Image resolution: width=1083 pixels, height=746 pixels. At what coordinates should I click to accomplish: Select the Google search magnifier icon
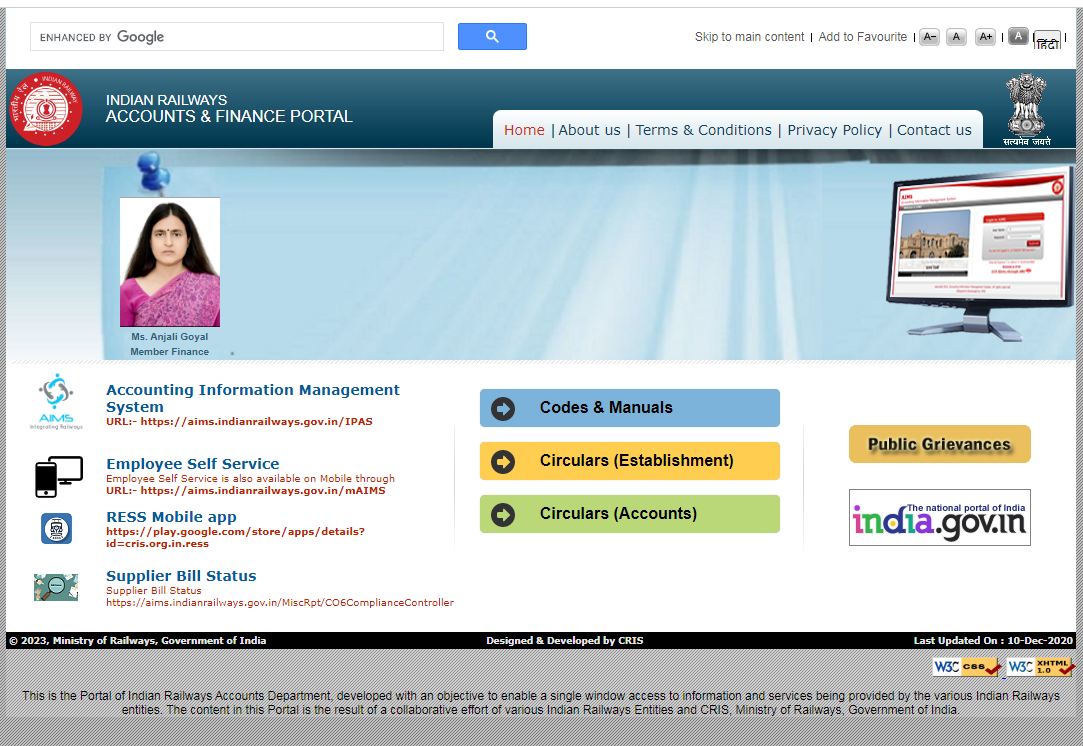[x=492, y=36]
